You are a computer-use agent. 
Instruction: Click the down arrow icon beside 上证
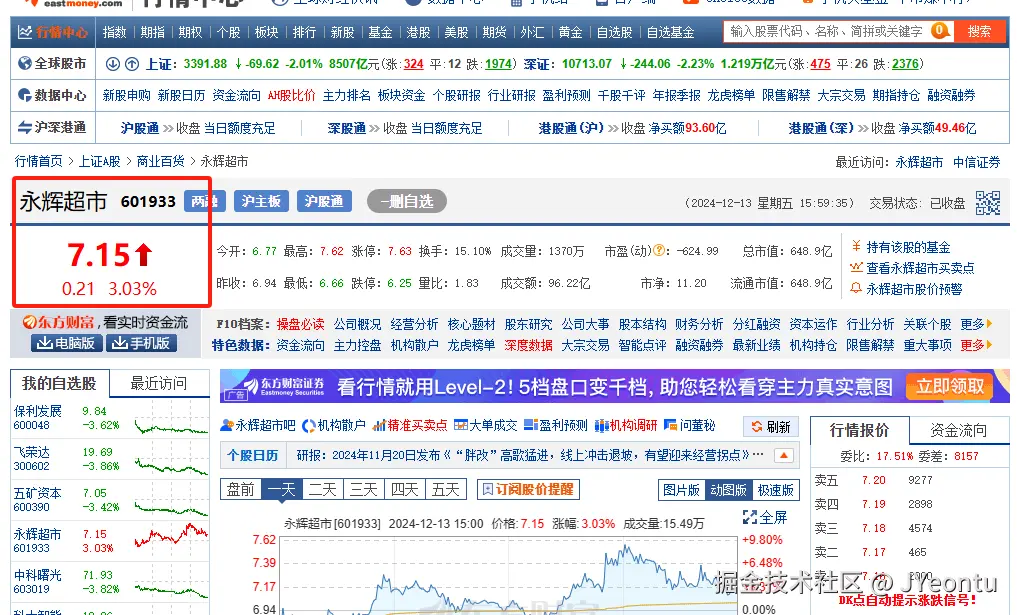click(113, 64)
